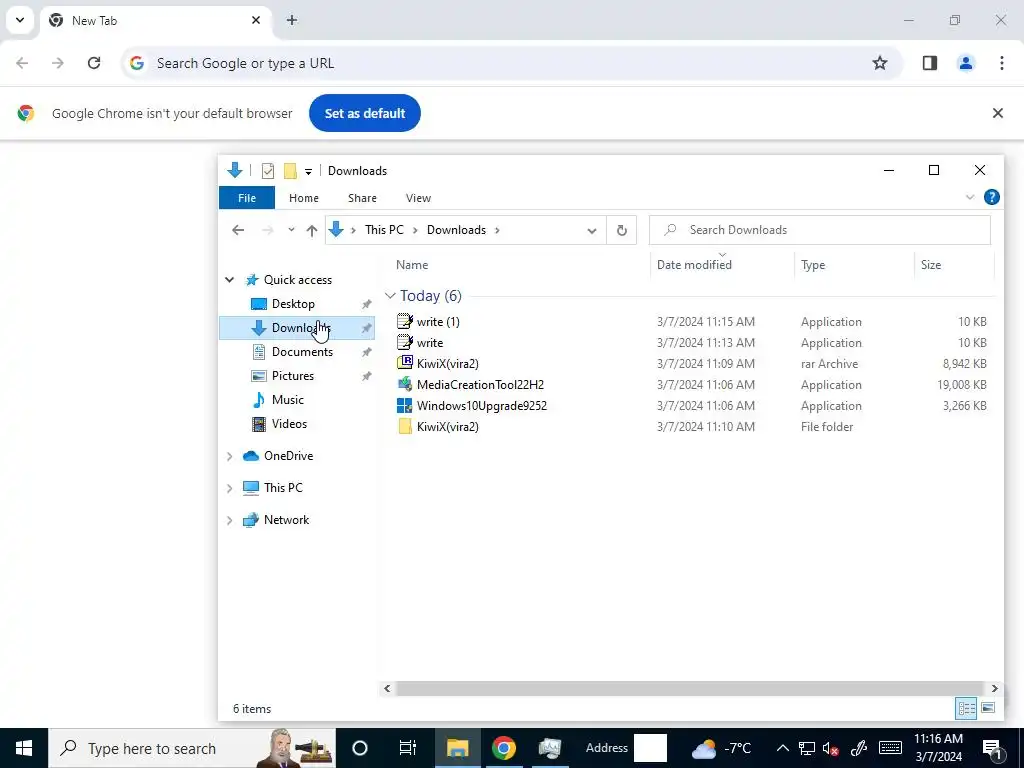Click the horizontal scrollbar in the file list

(689, 688)
